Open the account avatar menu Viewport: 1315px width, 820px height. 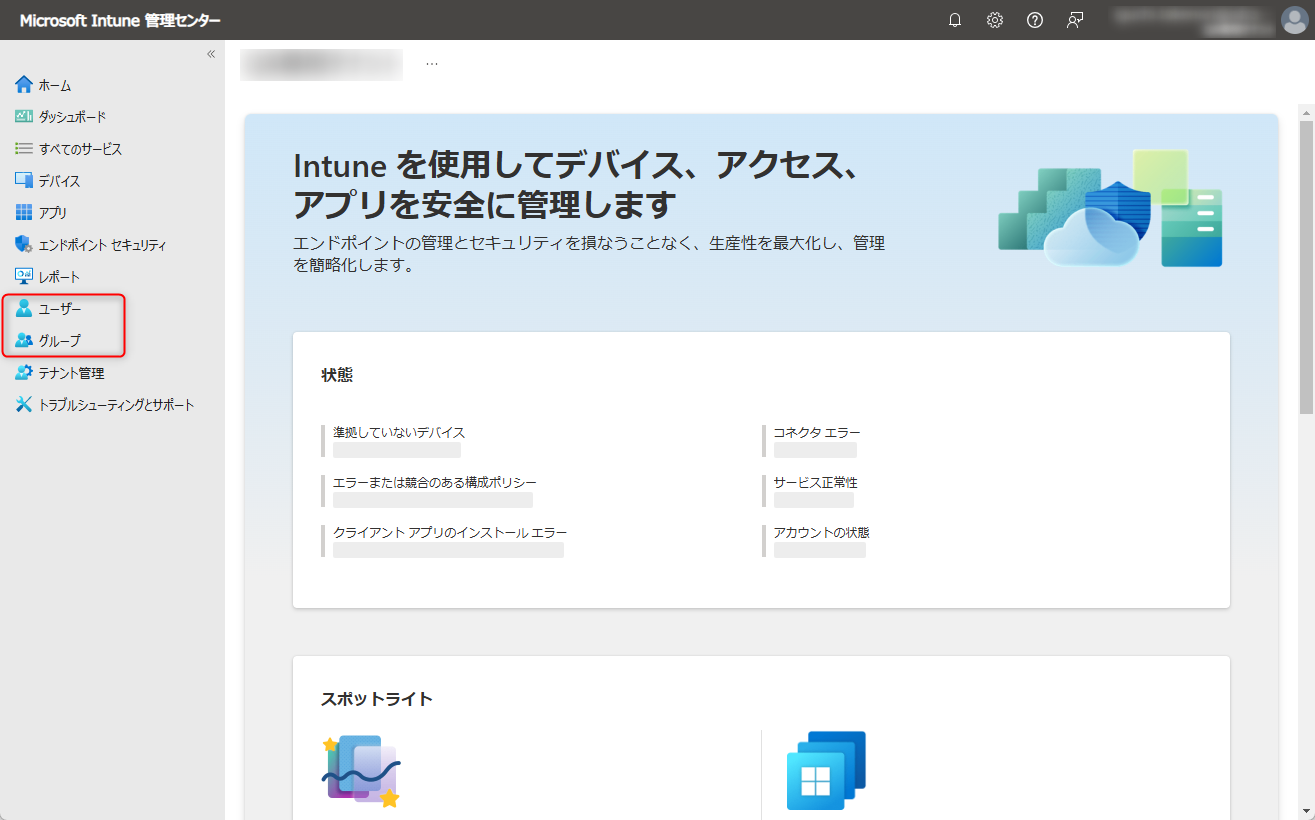click(x=1294, y=20)
